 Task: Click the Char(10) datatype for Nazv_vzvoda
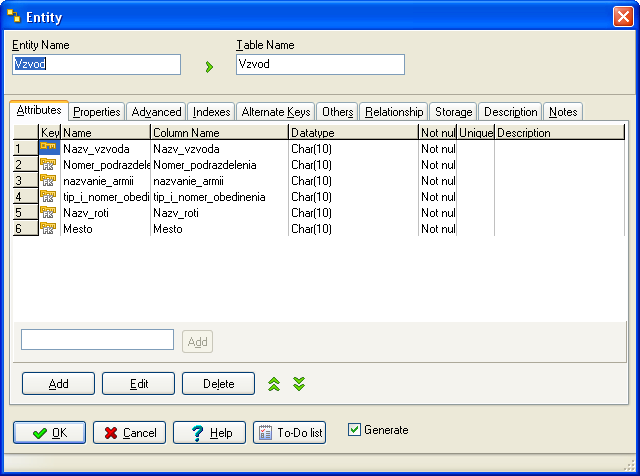click(x=353, y=149)
